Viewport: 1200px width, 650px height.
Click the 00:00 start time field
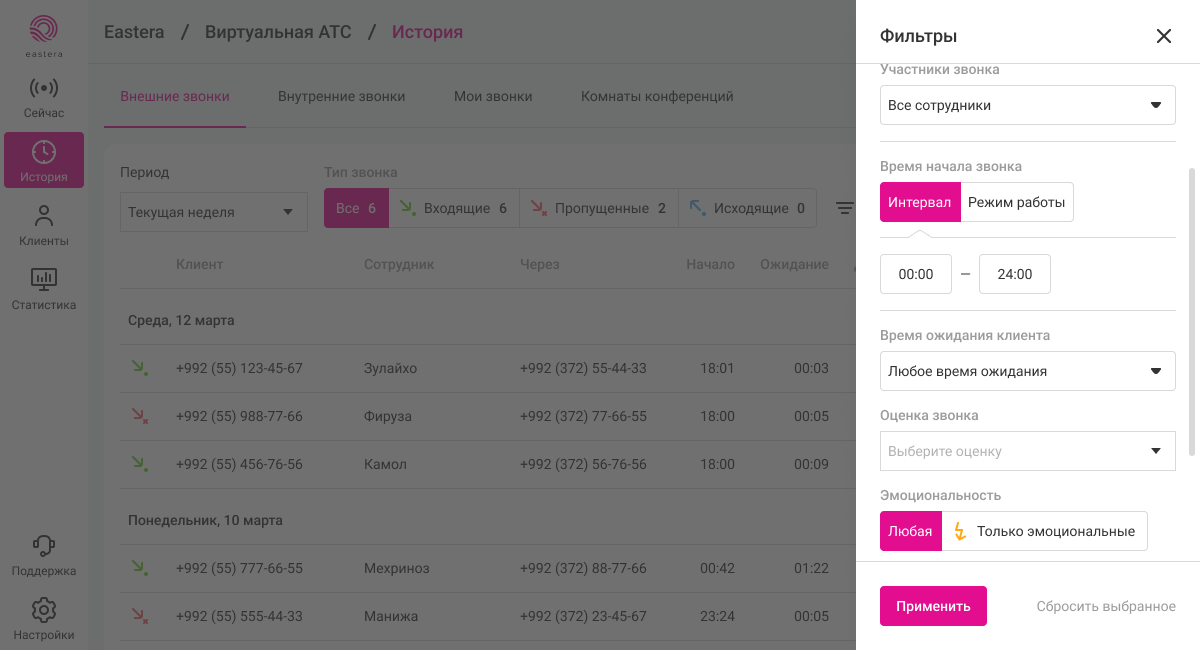[x=916, y=274]
